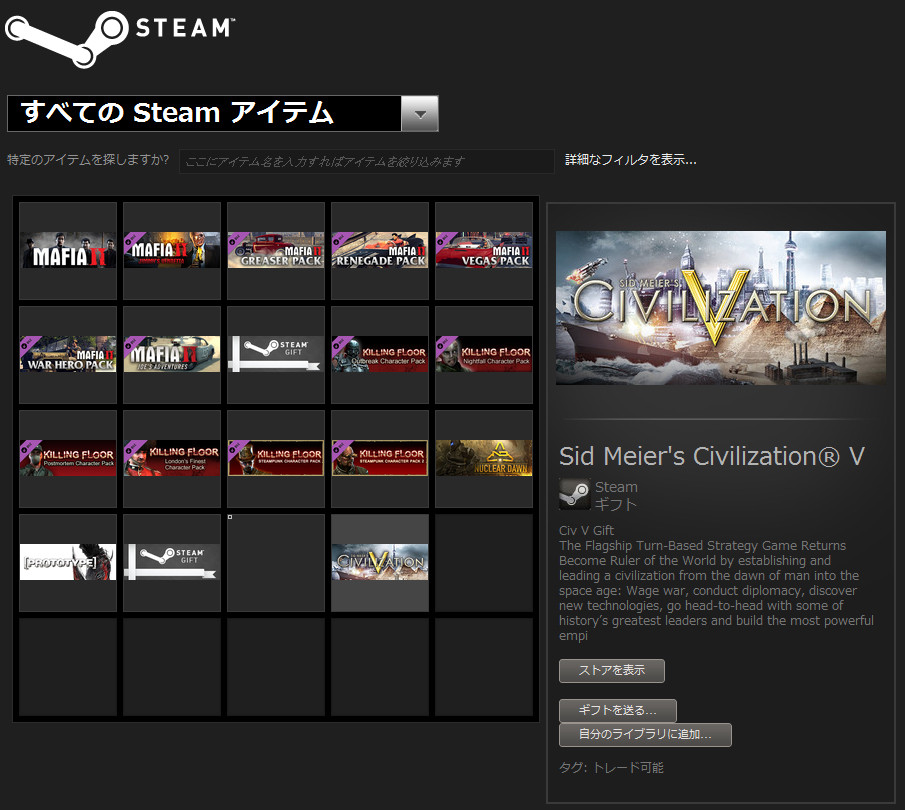Click the タグ: トレード可能 tag text
The height and width of the screenshot is (810, 905).
pos(611,768)
